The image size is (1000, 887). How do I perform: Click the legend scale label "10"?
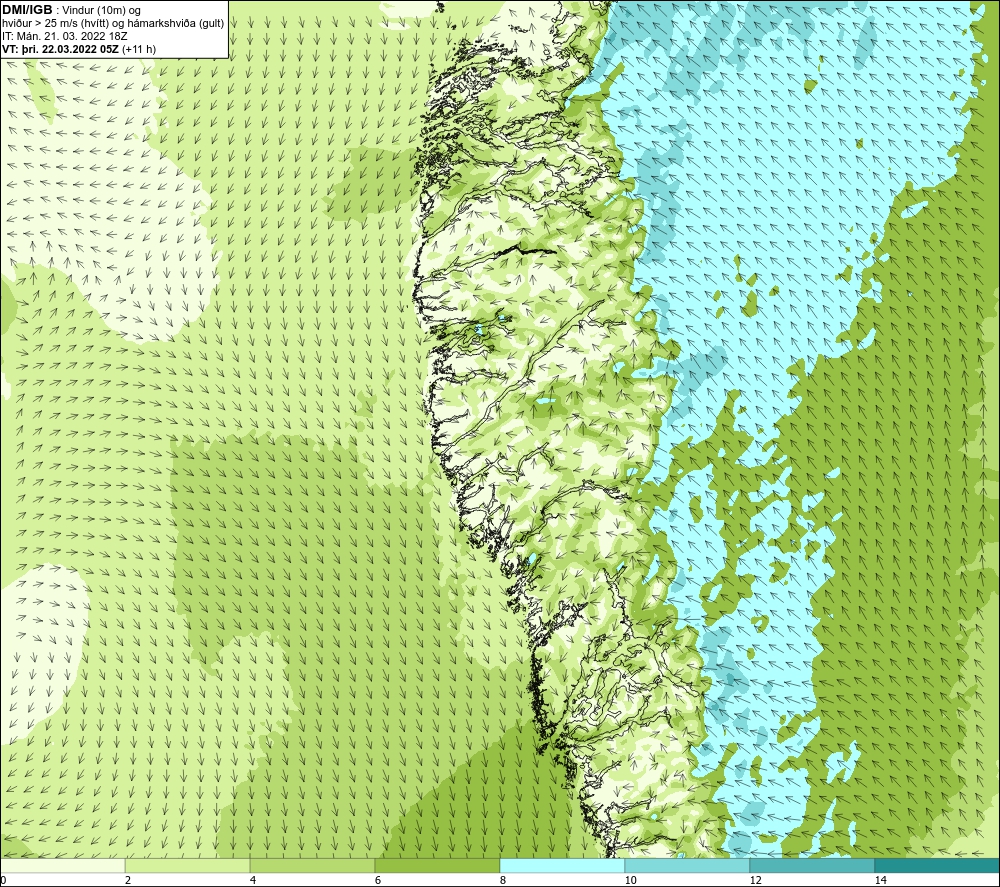(631, 880)
